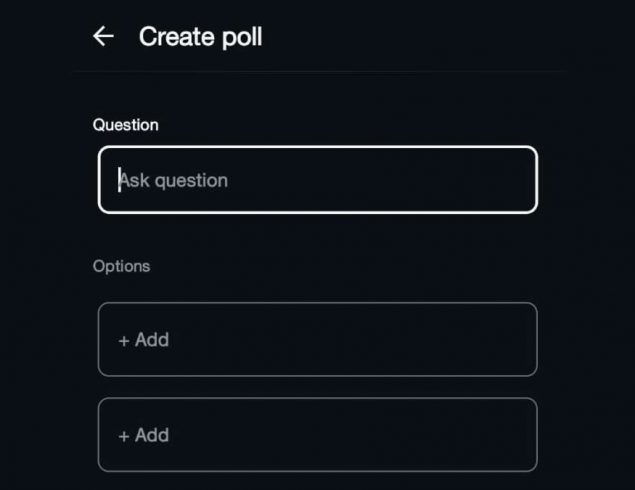Click the text cursor in question box
Screen dimensions: 635x490
click(x=119, y=180)
